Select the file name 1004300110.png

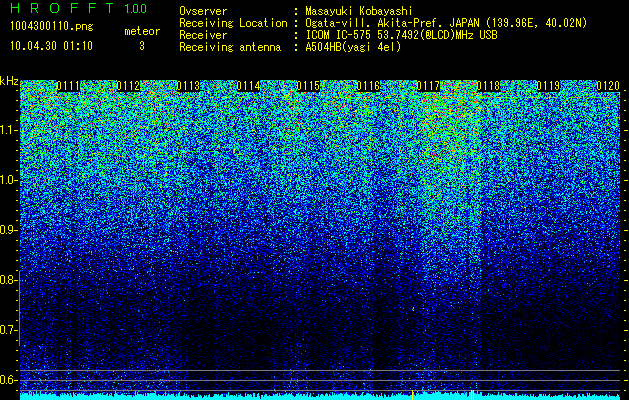52,27
